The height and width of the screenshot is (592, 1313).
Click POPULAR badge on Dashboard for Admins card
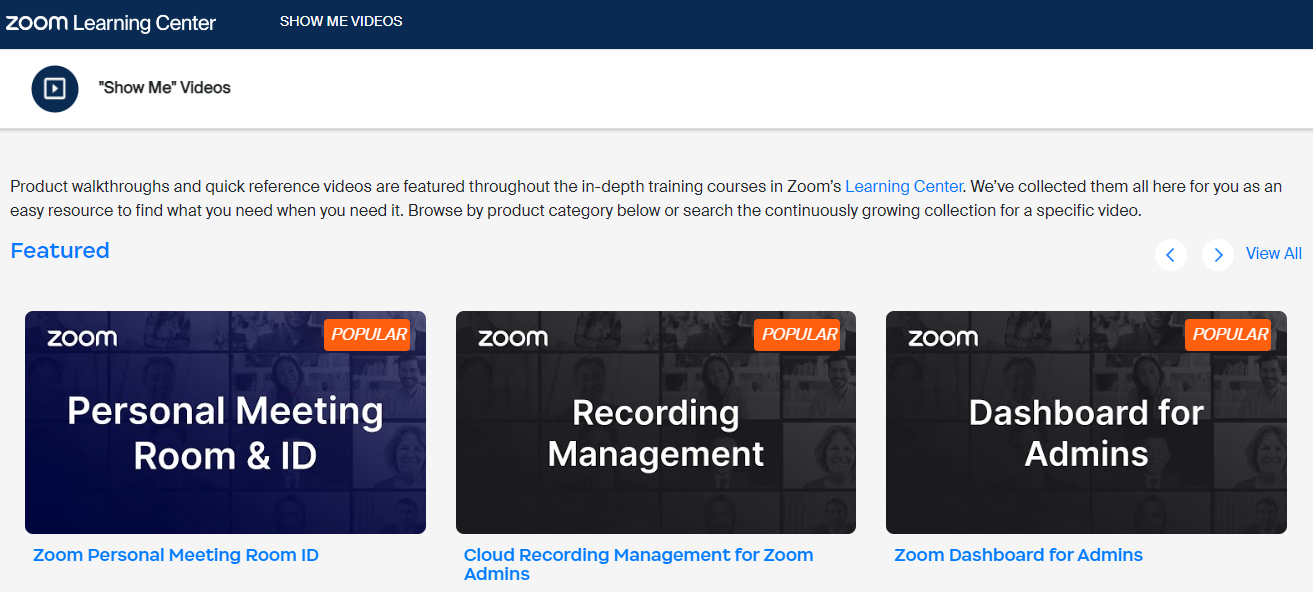[x=1229, y=335]
